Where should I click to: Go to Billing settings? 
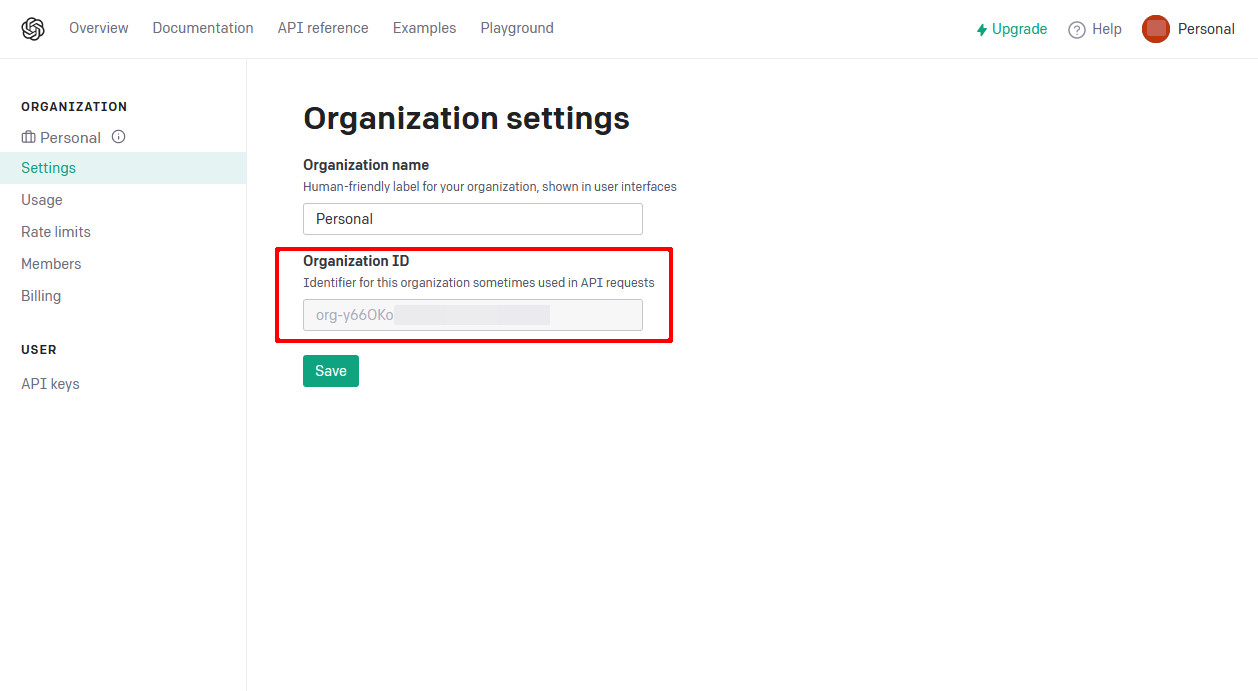(41, 296)
